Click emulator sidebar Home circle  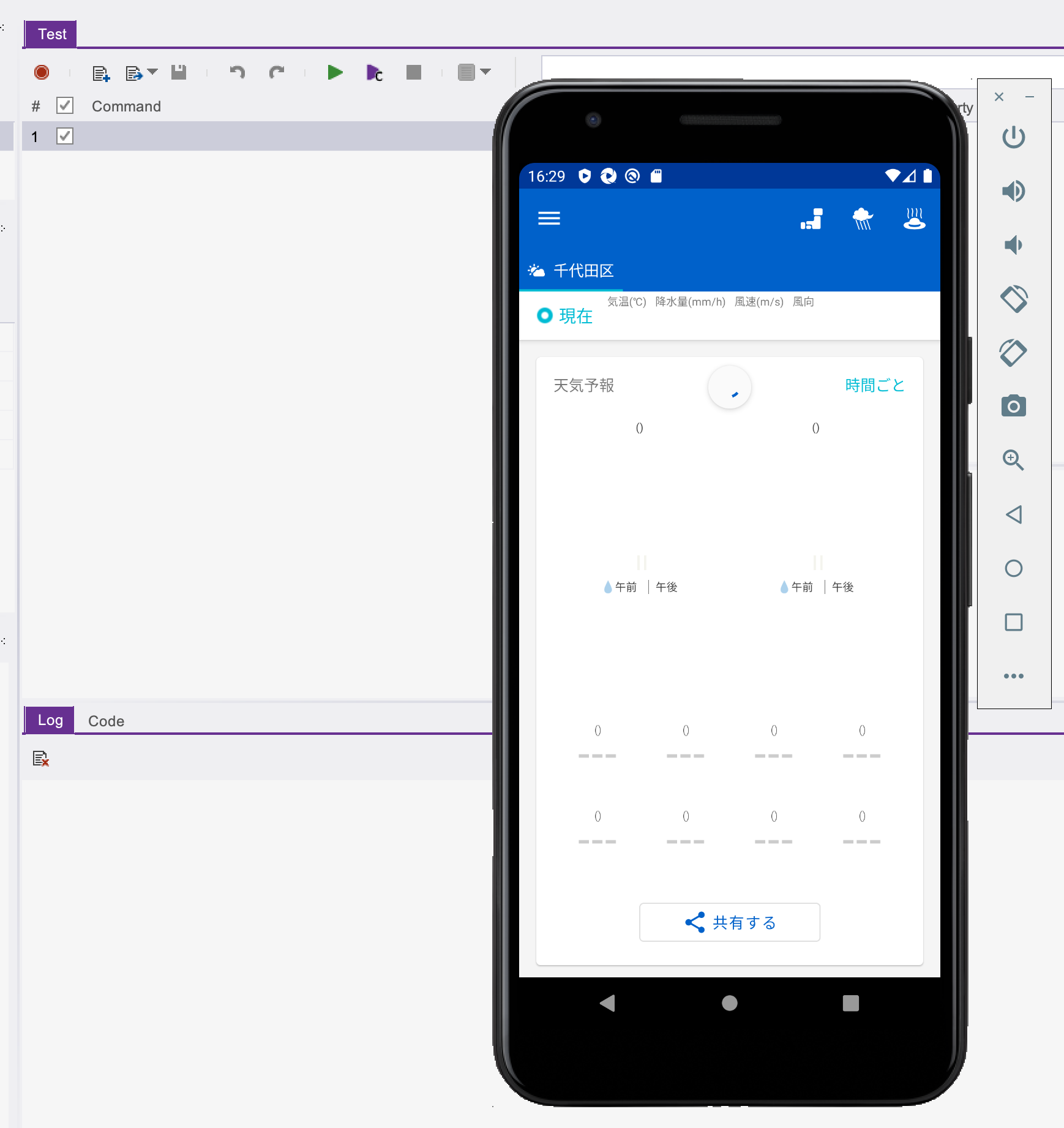1014,568
